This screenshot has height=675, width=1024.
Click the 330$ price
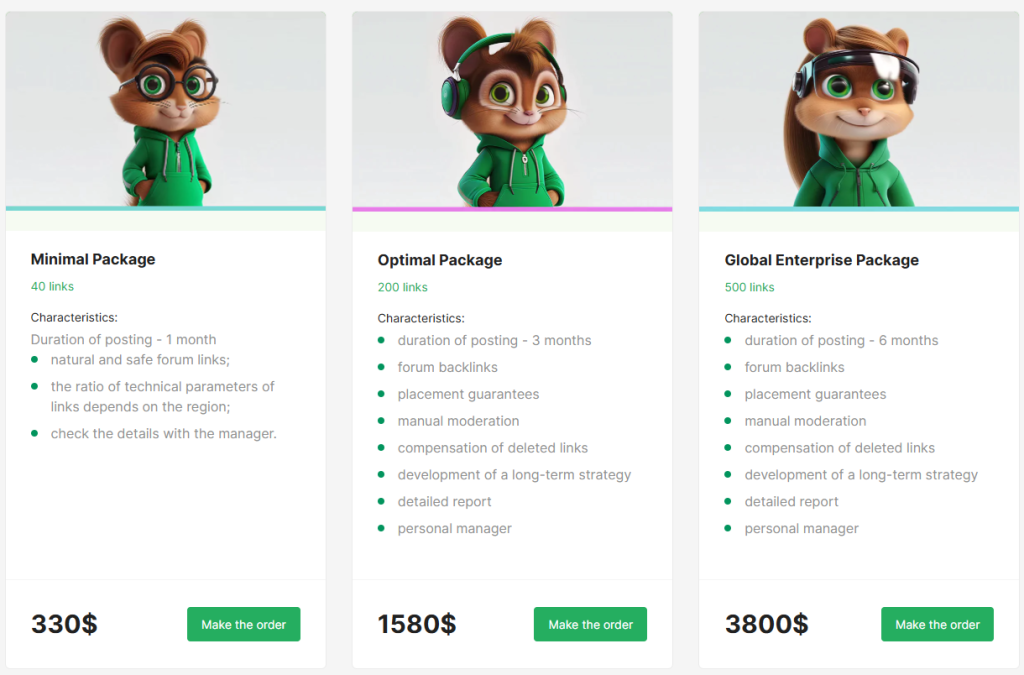[x=64, y=624]
